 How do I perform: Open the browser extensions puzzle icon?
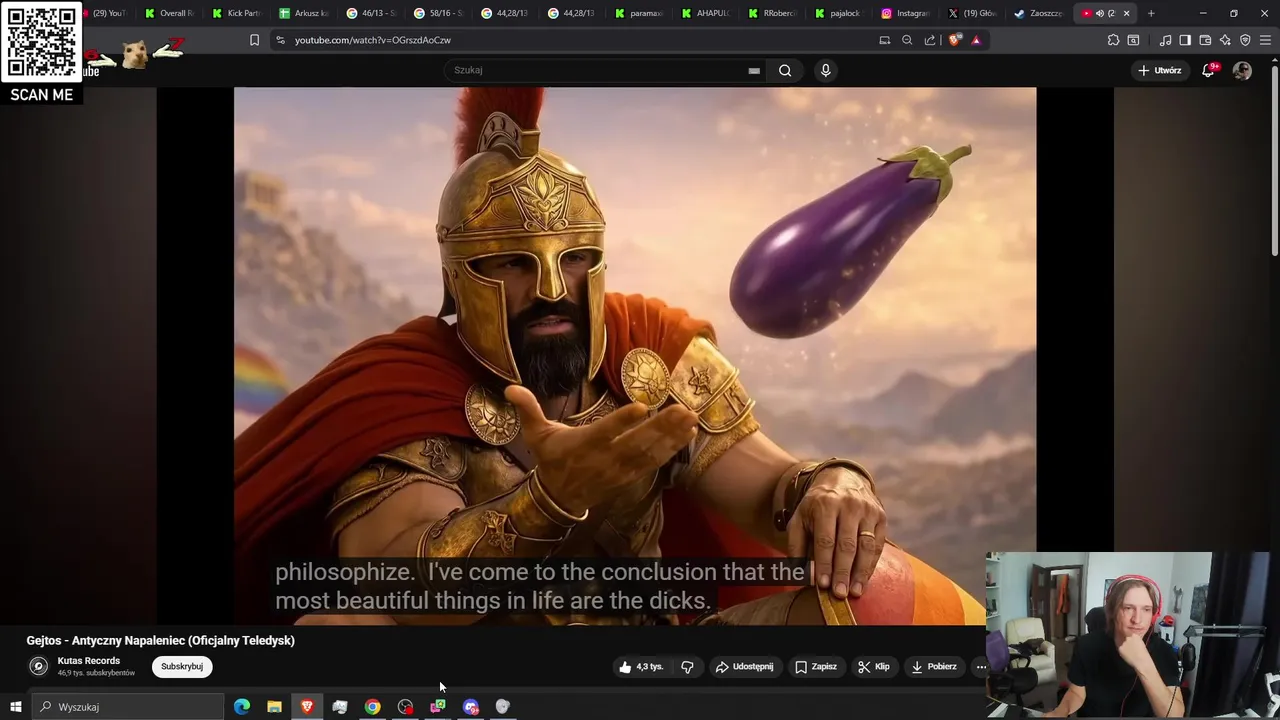point(1113,40)
